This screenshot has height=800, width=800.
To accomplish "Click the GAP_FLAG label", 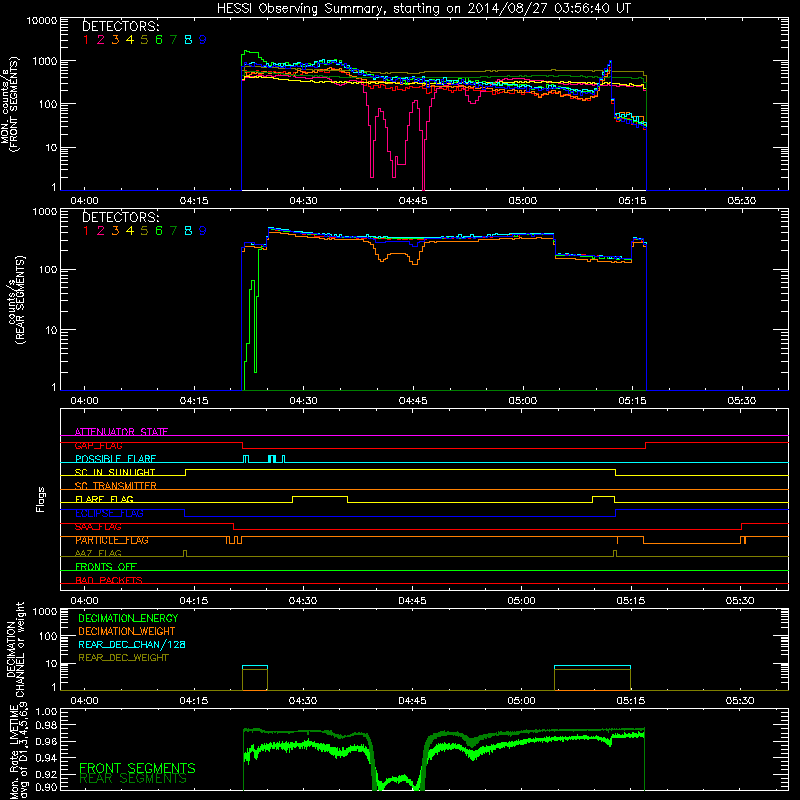I will 98,445.
